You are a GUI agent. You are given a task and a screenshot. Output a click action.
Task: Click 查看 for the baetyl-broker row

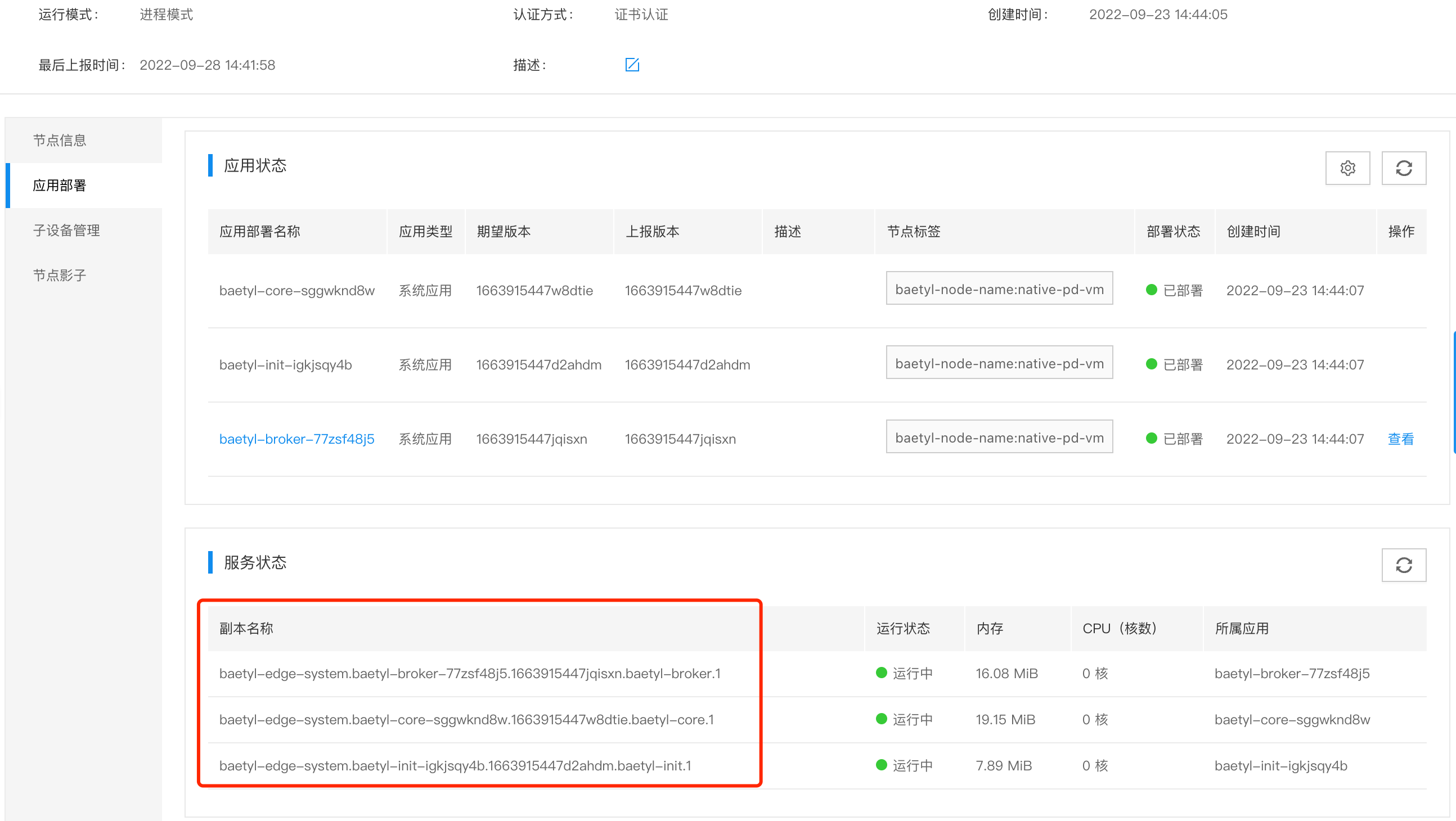[1401, 439]
